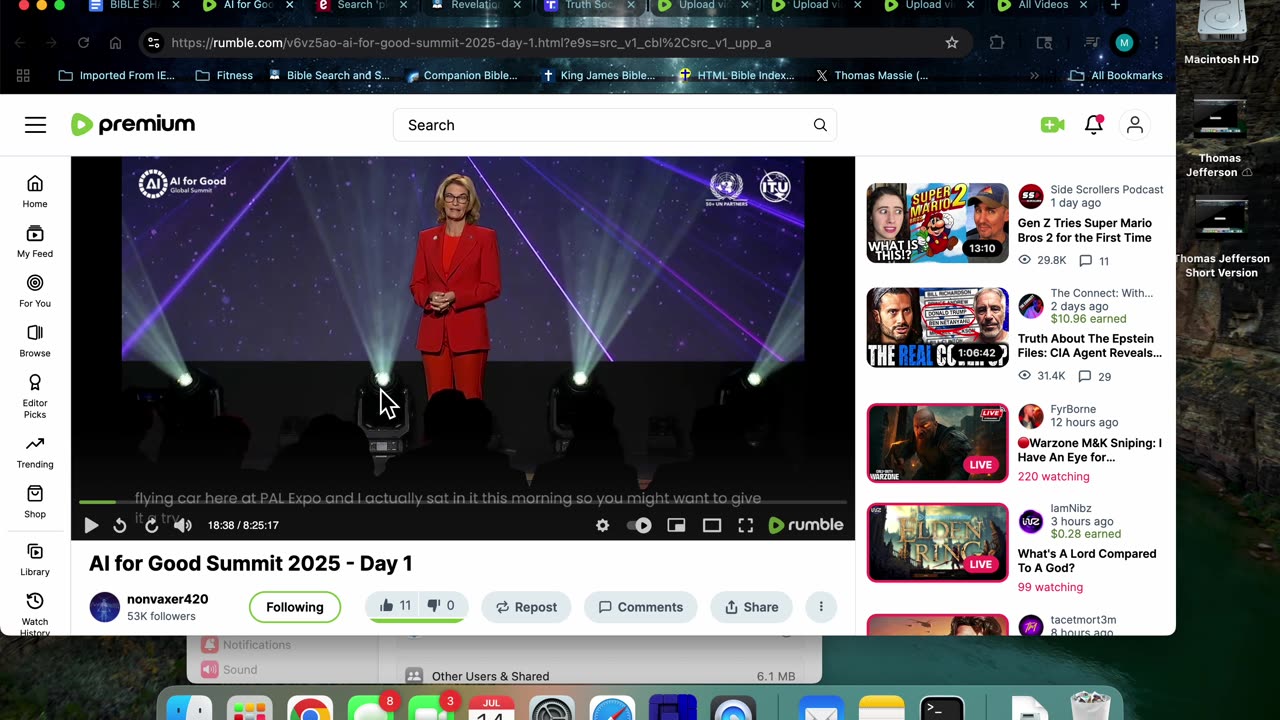Go to Home in Rumble sidebar
This screenshot has width=1280, height=720.
point(35,191)
